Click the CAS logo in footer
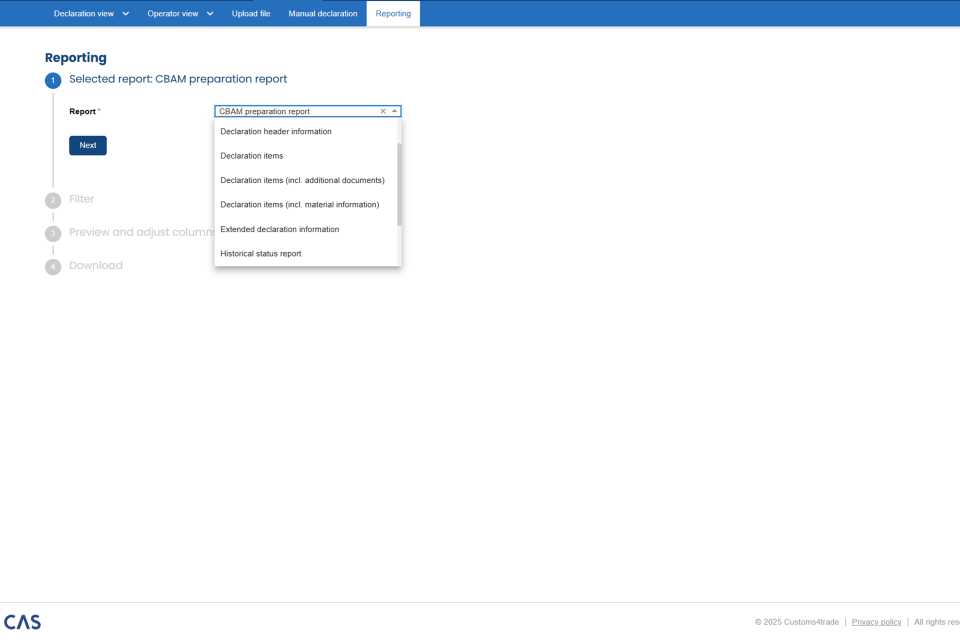The width and height of the screenshot is (960, 640). coord(22,622)
